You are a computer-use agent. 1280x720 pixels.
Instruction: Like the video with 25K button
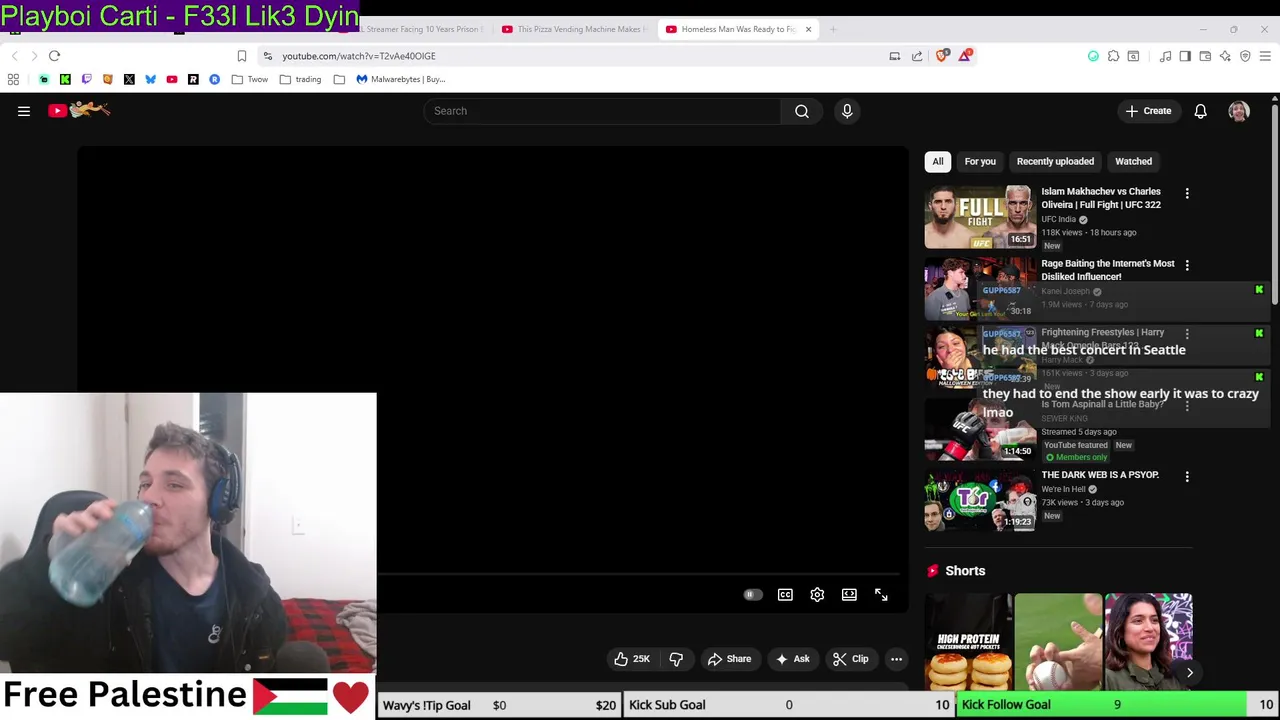632,659
